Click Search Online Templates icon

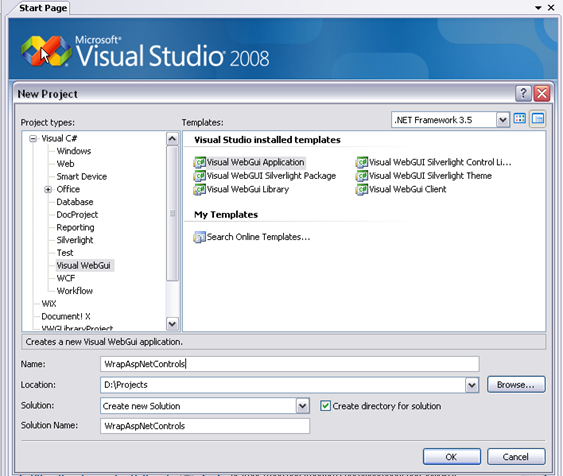tap(199, 237)
